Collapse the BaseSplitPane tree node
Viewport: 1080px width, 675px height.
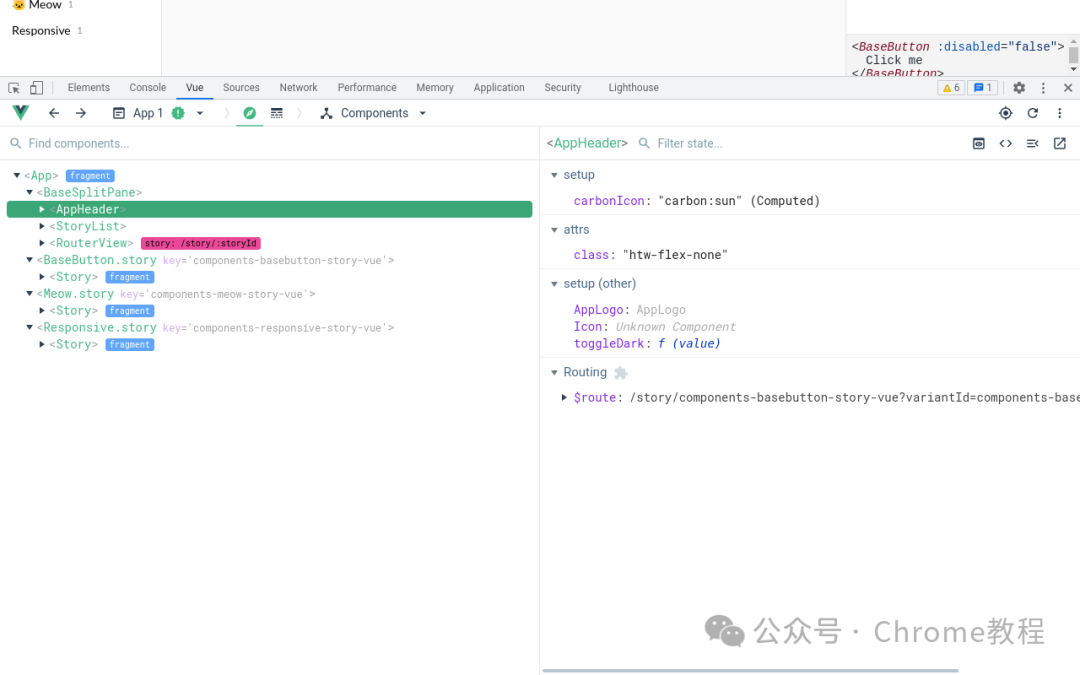[x=29, y=192]
